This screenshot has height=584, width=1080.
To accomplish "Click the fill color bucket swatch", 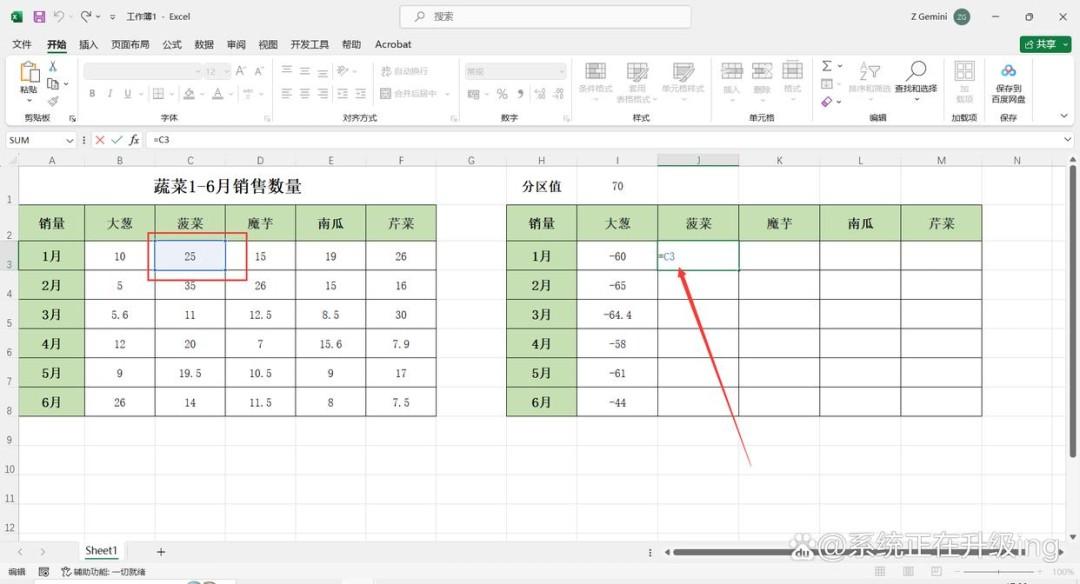I will (x=189, y=94).
